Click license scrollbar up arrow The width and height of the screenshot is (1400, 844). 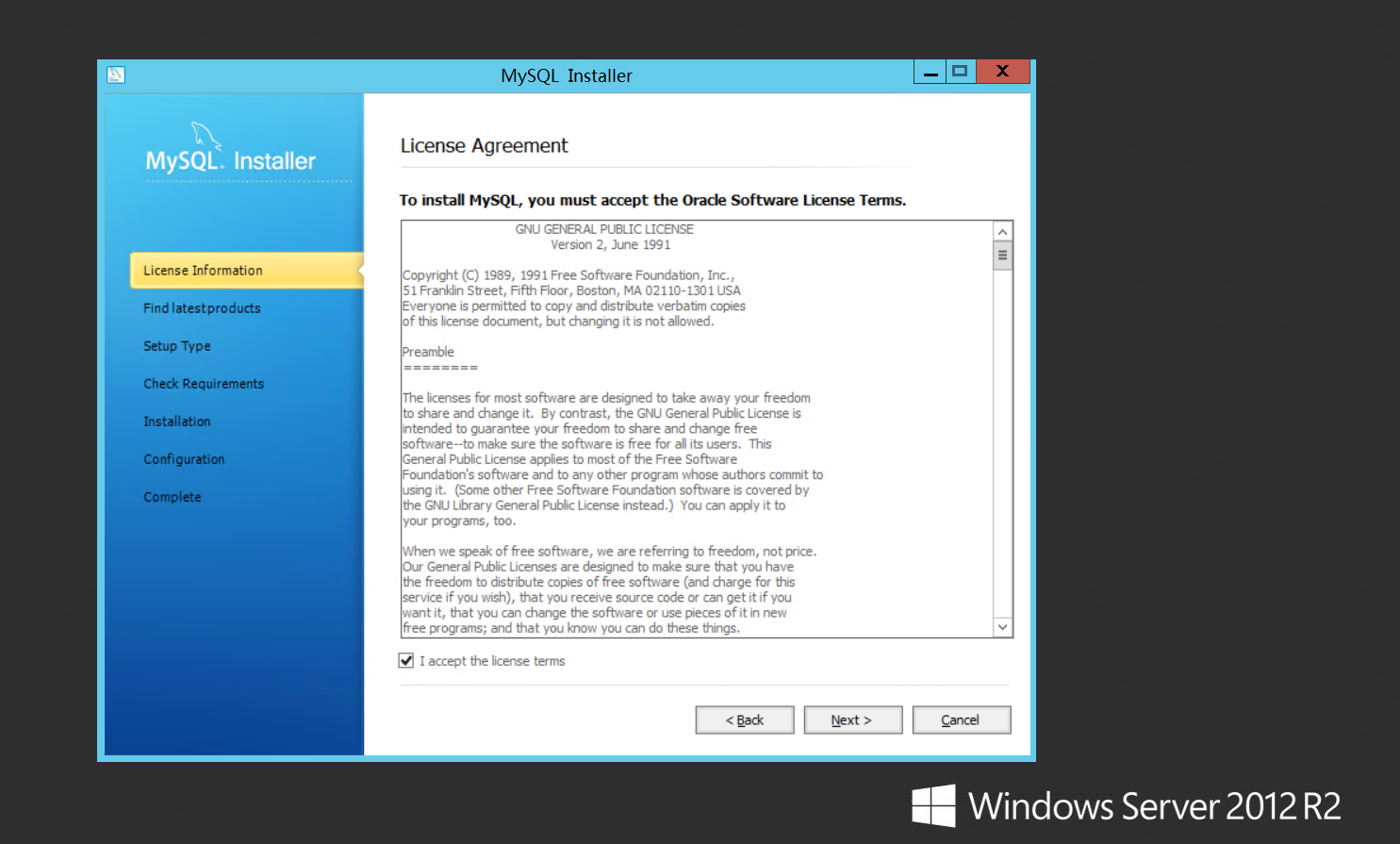click(x=1003, y=232)
